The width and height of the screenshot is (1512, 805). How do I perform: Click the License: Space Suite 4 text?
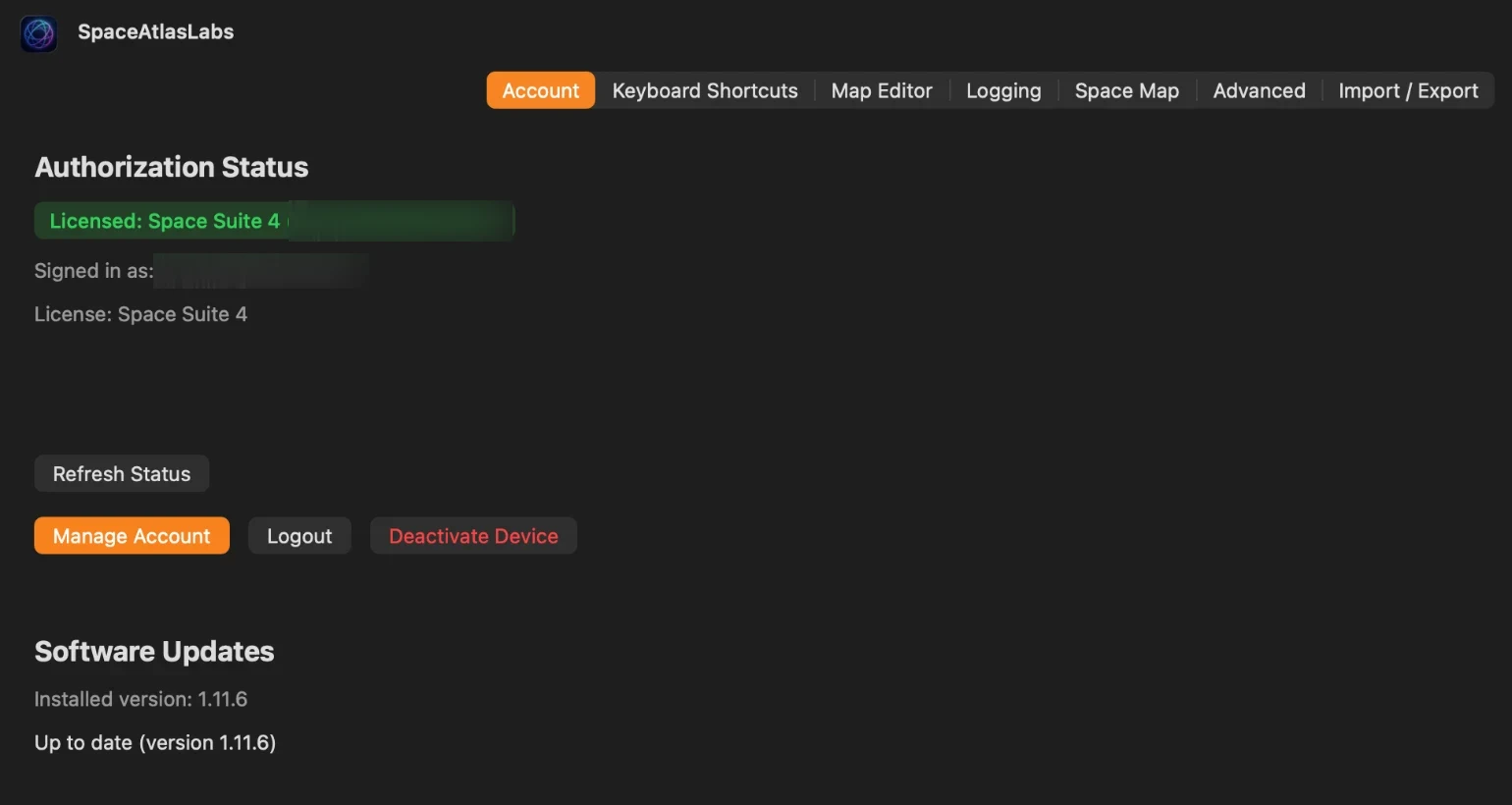click(140, 314)
